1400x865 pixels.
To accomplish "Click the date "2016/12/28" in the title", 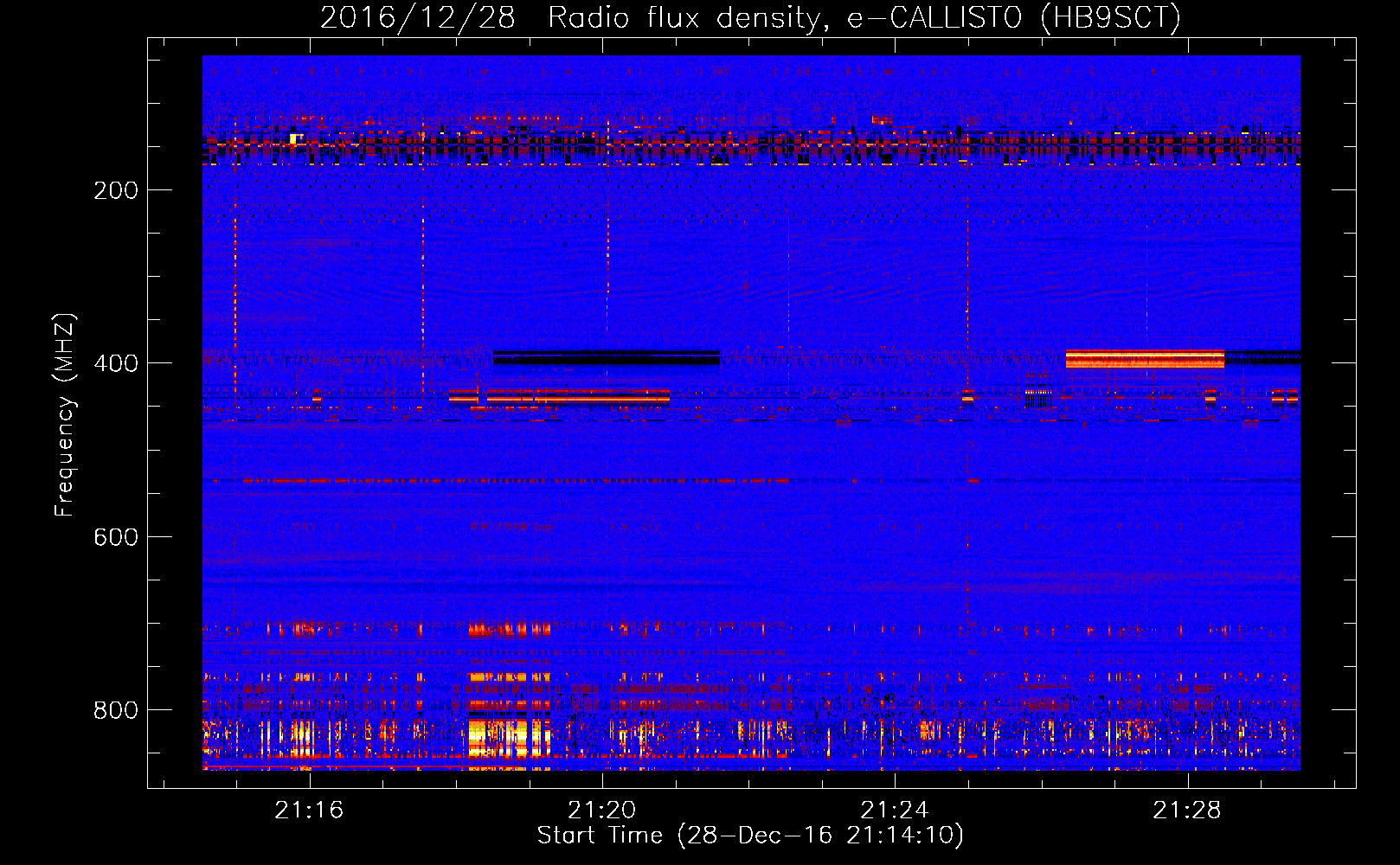I will tap(418, 18).
